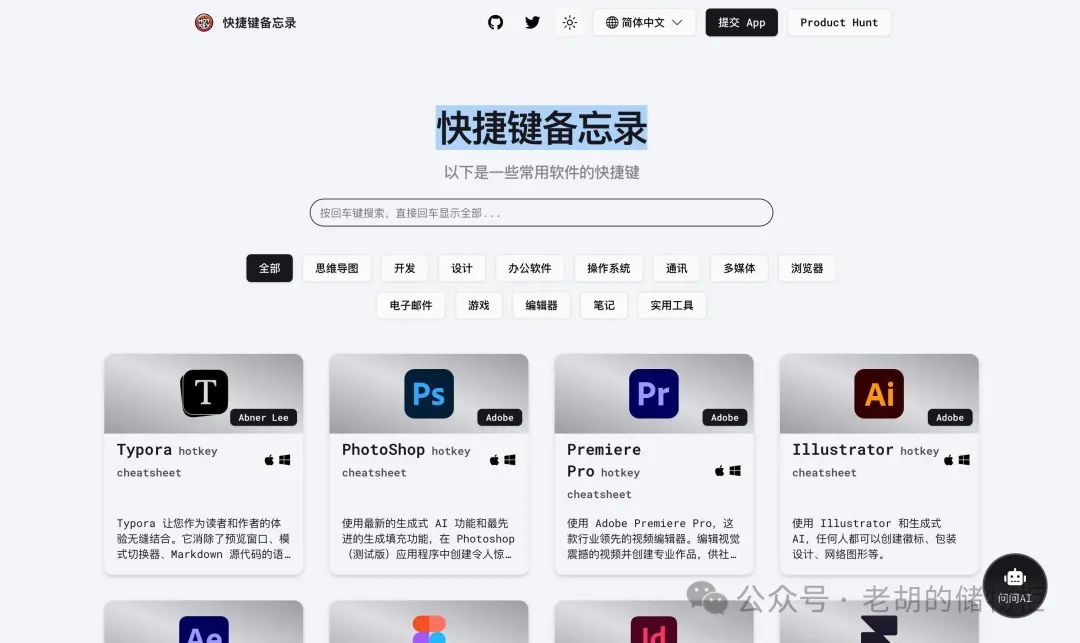Click the 提交 App button
Viewport: 1080px width, 643px height.
tap(741, 23)
